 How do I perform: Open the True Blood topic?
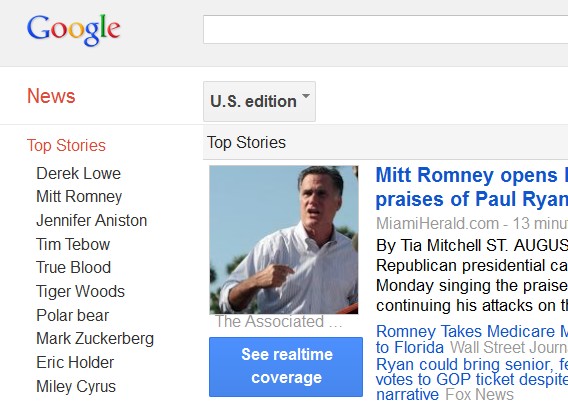coord(74,267)
